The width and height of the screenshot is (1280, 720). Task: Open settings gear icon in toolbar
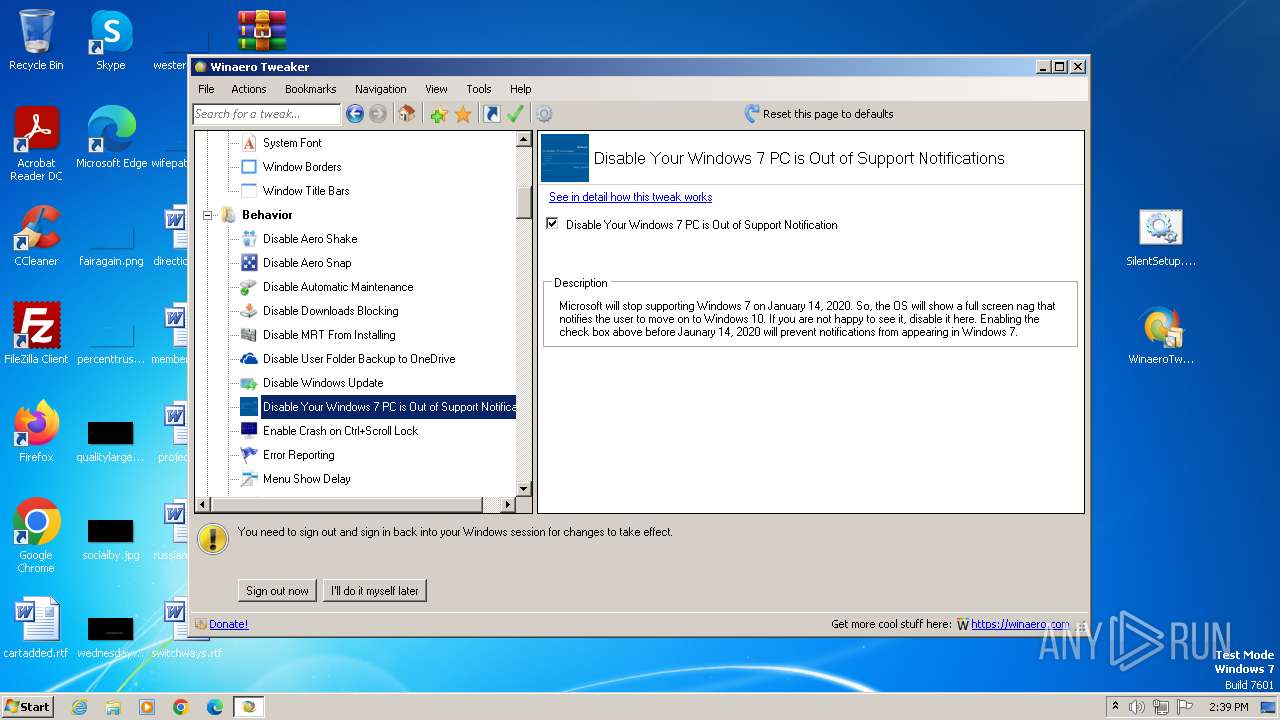[x=544, y=114]
